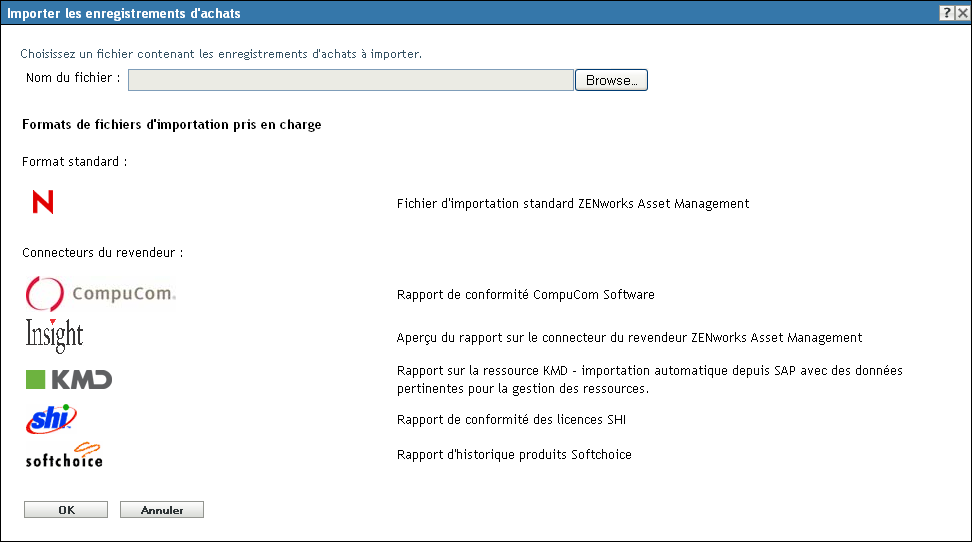Click 'Rapport de conformité des licences SHI'
Image resolution: width=972 pixels, height=542 pixels.
511,420
